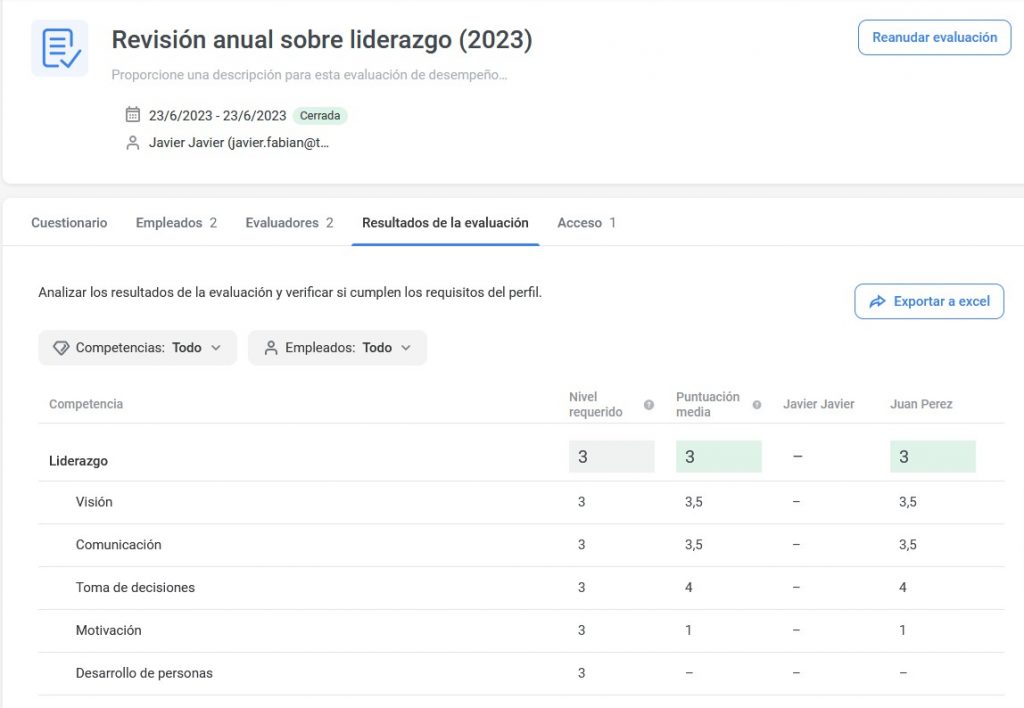Click the person icon beside Javier Javier
1024x708 pixels.
pyautogui.click(x=133, y=142)
